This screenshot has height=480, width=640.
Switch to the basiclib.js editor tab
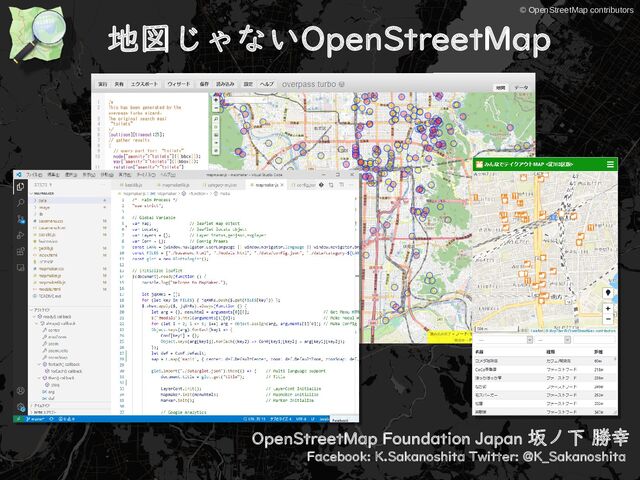[x=133, y=185]
